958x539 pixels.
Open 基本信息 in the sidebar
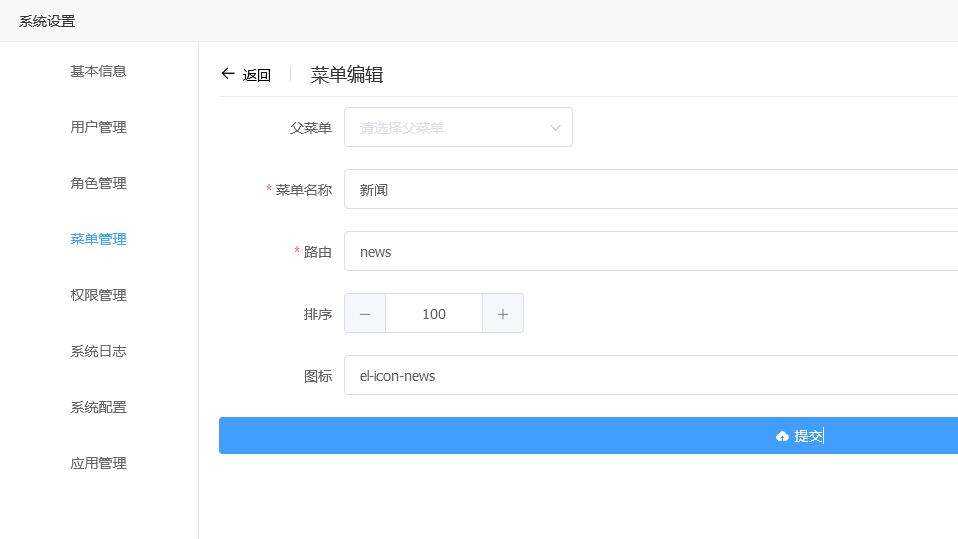(x=98, y=72)
